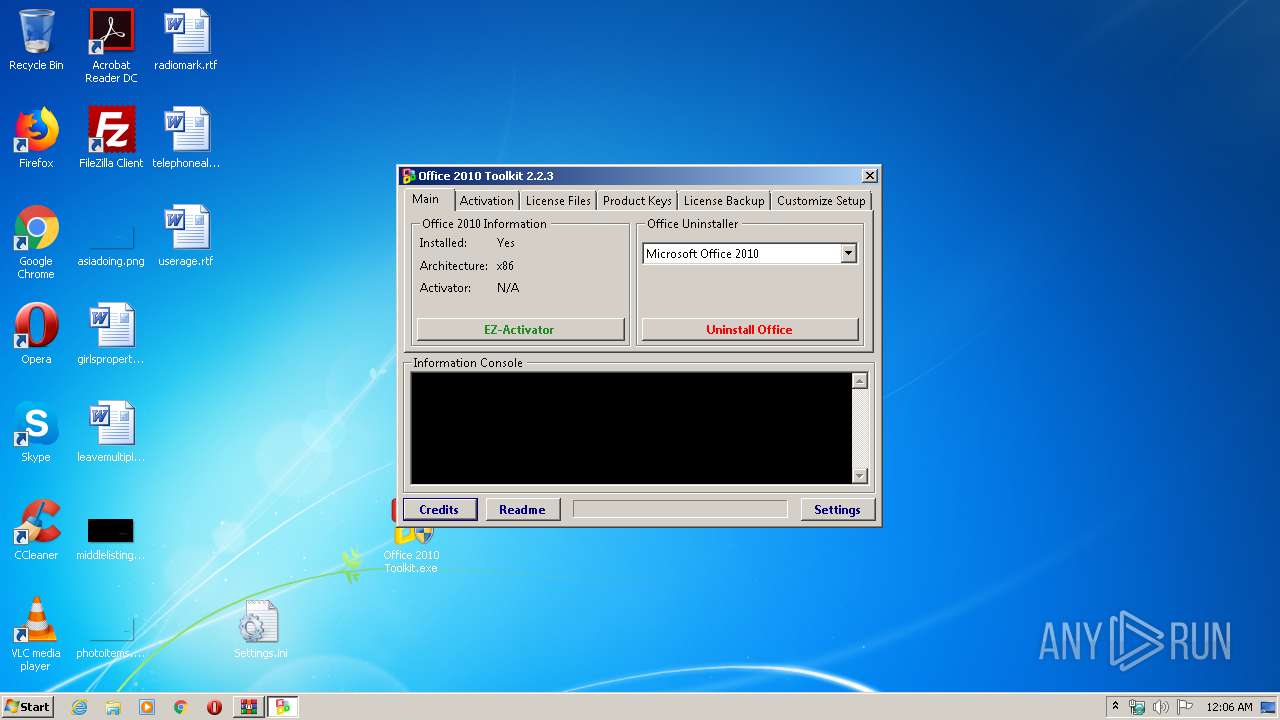
Task: Select radiomark.rtf file on desktop
Action: (186, 40)
